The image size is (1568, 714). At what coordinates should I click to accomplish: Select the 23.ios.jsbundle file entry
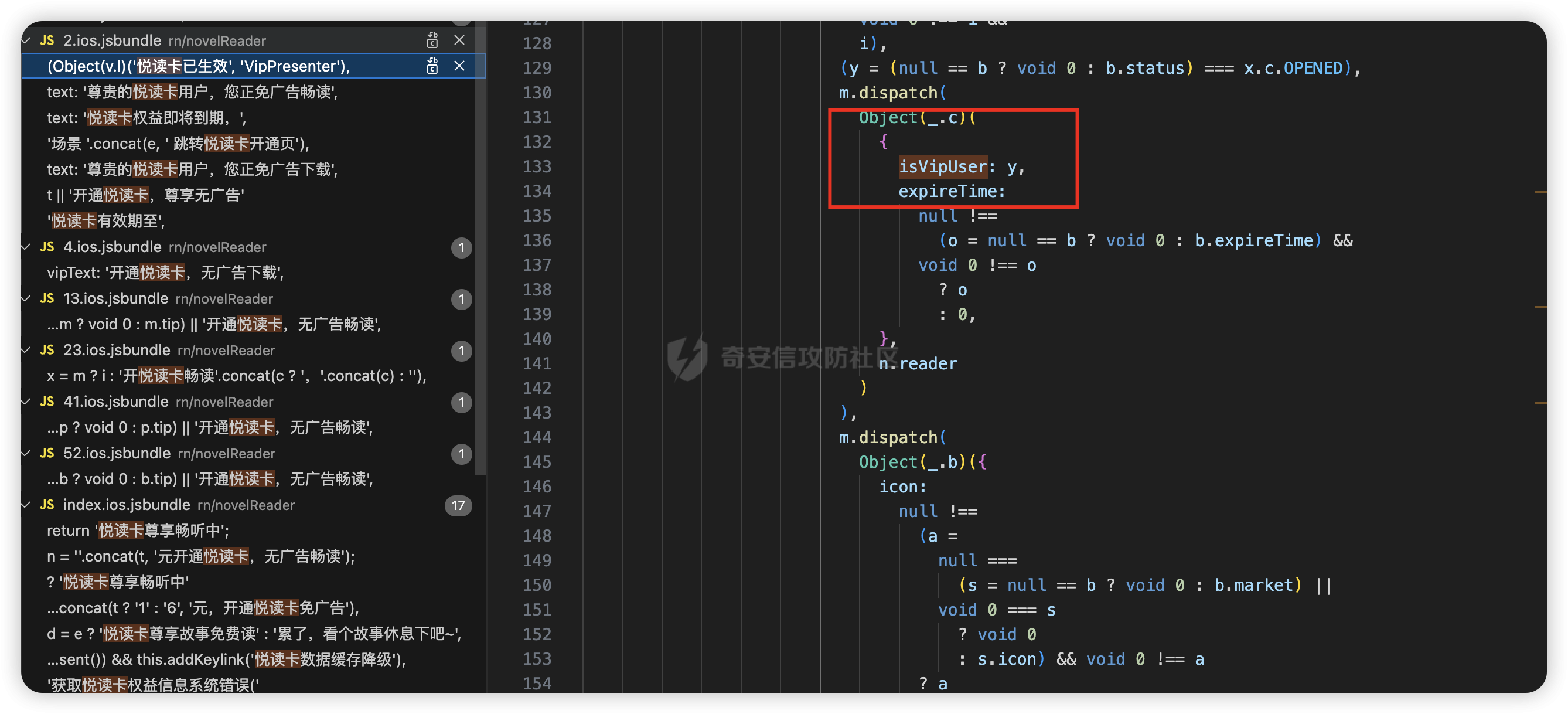pos(117,351)
